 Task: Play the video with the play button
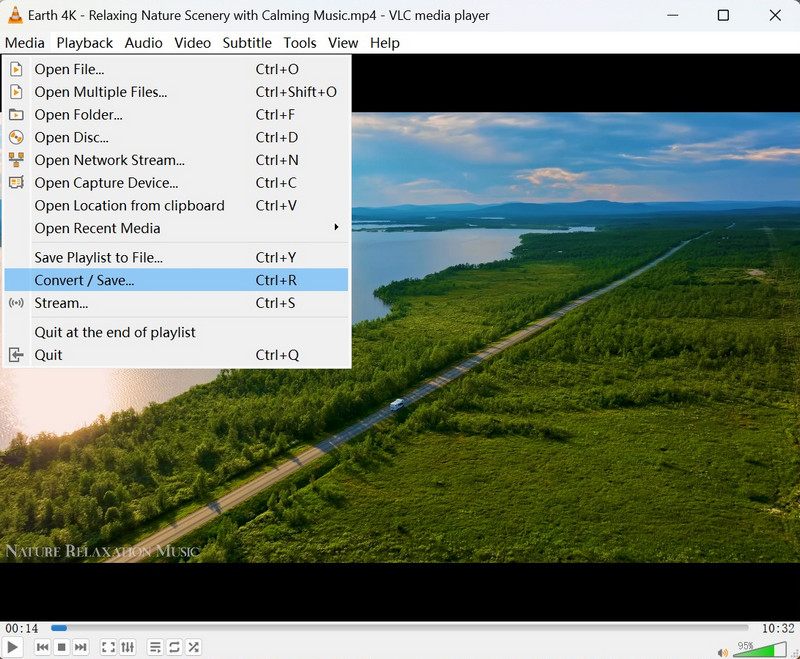coord(12,647)
